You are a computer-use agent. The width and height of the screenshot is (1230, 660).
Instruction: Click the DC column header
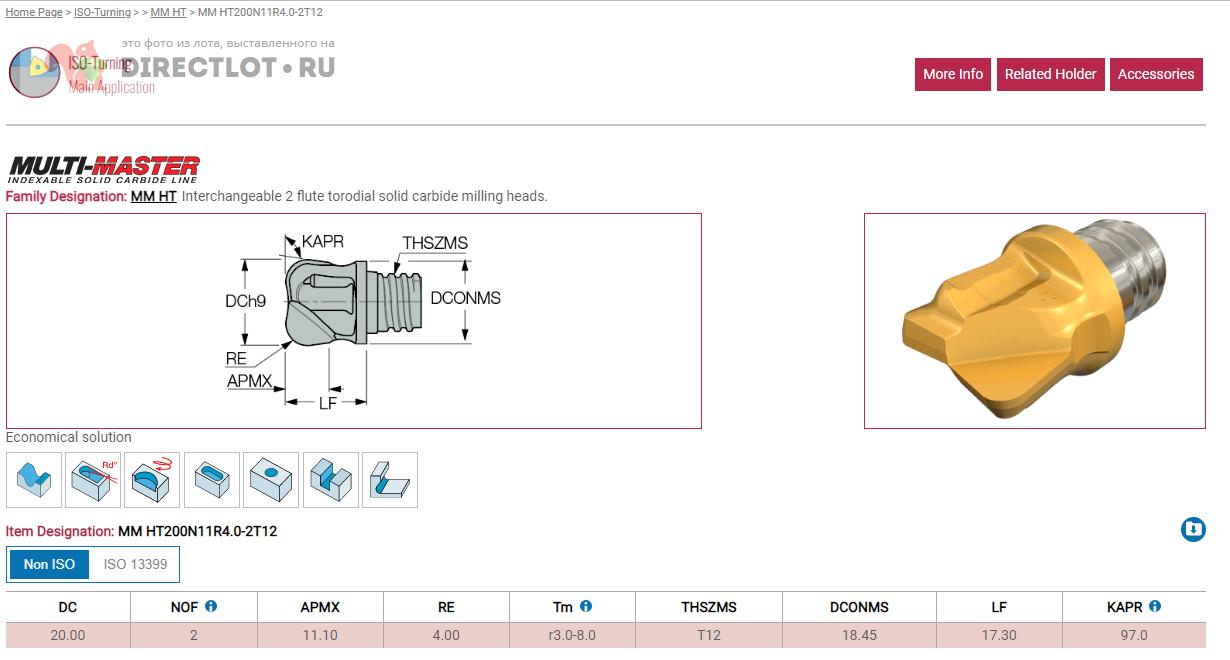click(x=68, y=607)
